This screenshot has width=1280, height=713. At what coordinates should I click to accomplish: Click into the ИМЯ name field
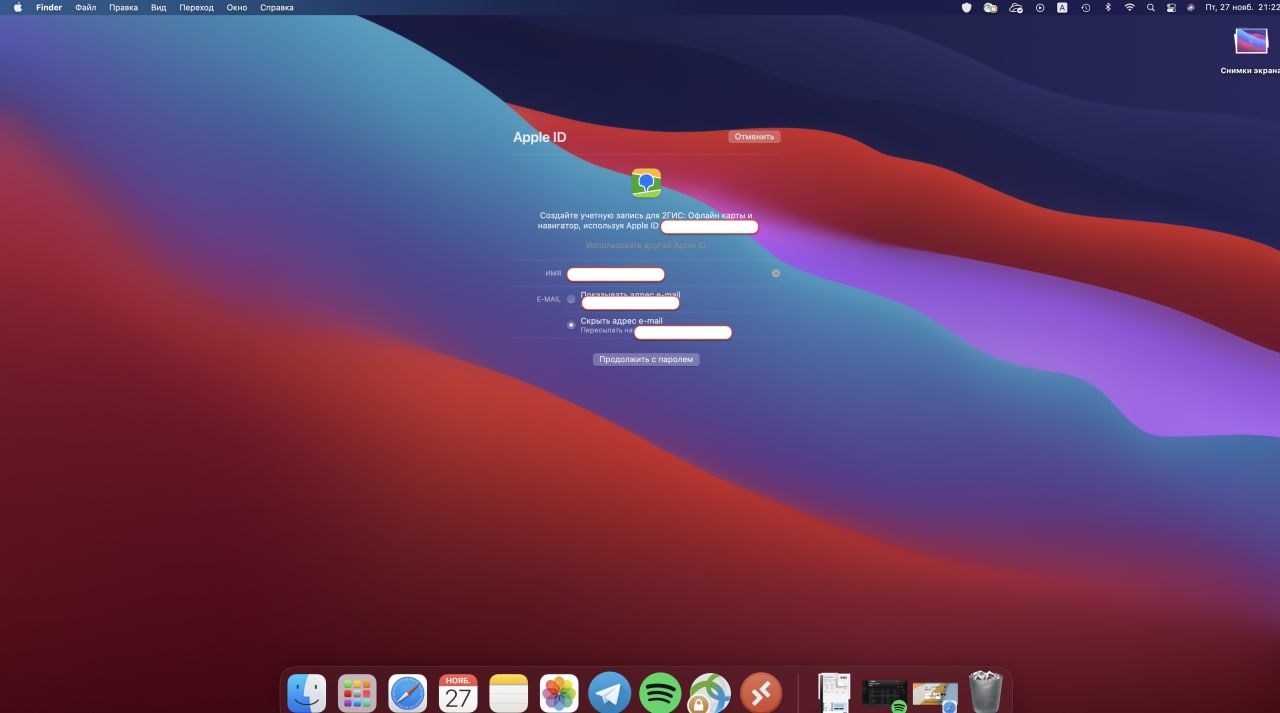pyautogui.click(x=615, y=274)
